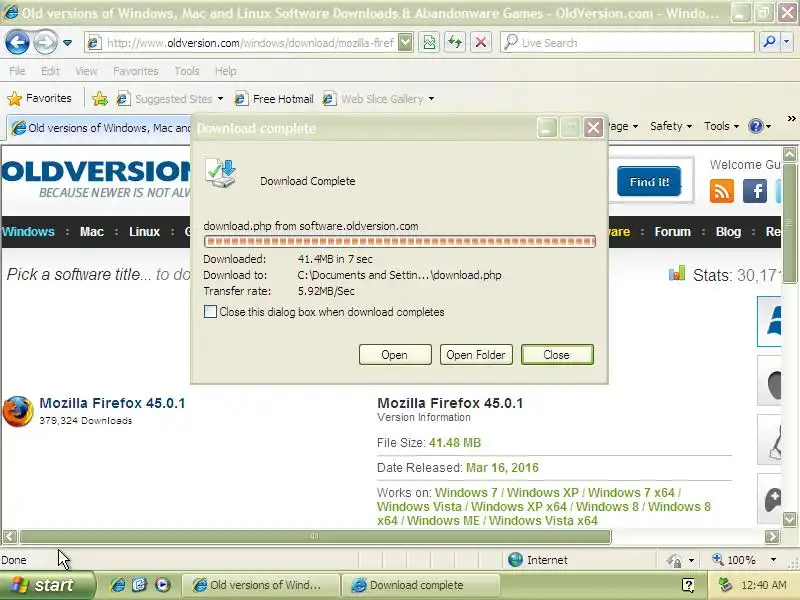Screen dimensions: 800x600
Task: Launch Internet Explorer from quick launch
Action: 118,585
